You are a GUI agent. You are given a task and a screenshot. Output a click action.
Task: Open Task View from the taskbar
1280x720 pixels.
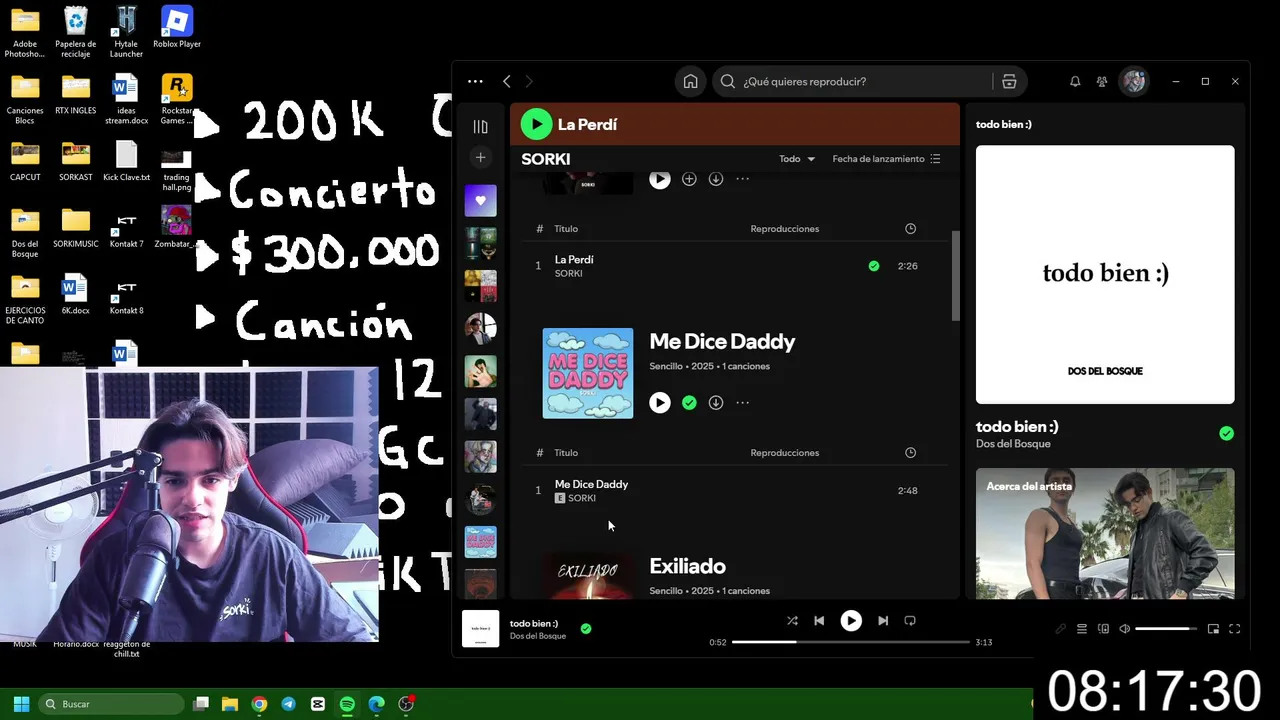[x=201, y=704]
